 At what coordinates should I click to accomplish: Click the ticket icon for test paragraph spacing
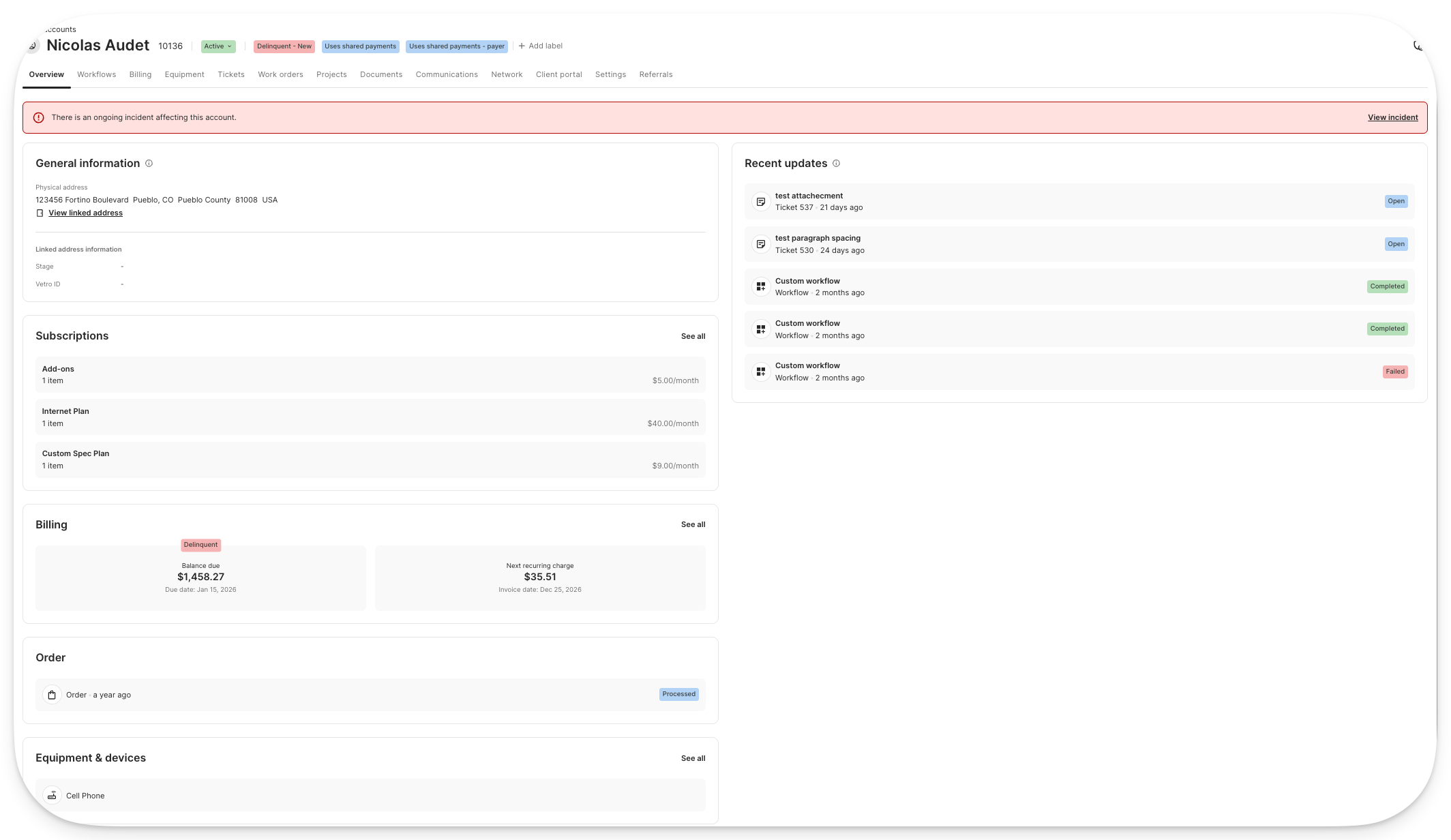761,244
